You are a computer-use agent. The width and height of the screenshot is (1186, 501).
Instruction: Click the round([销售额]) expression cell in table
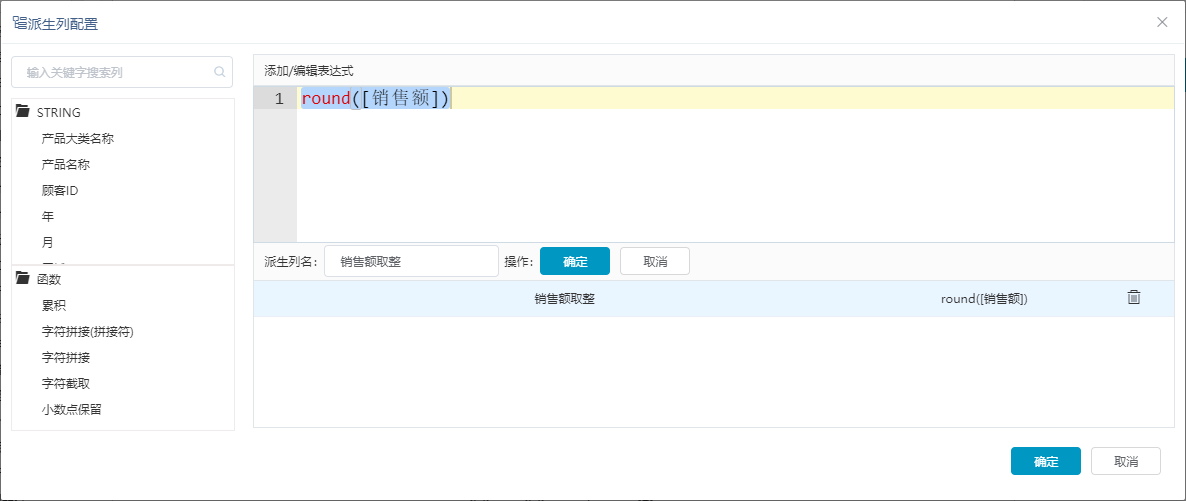click(984, 299)
